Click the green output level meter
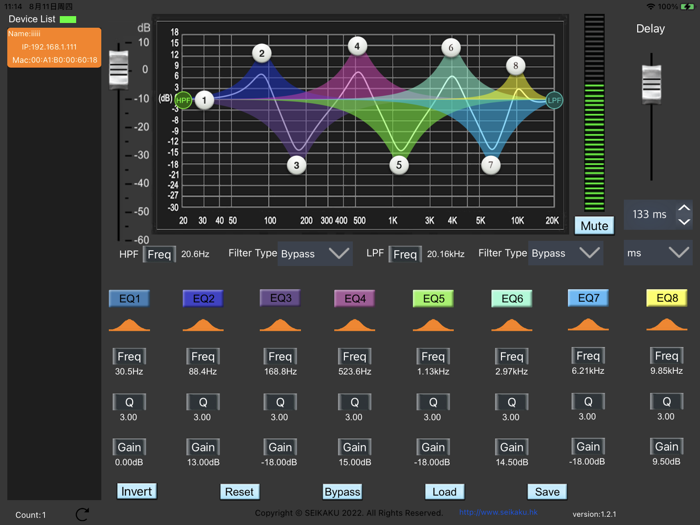Screen dimensions: 700x525 point(594,112)
